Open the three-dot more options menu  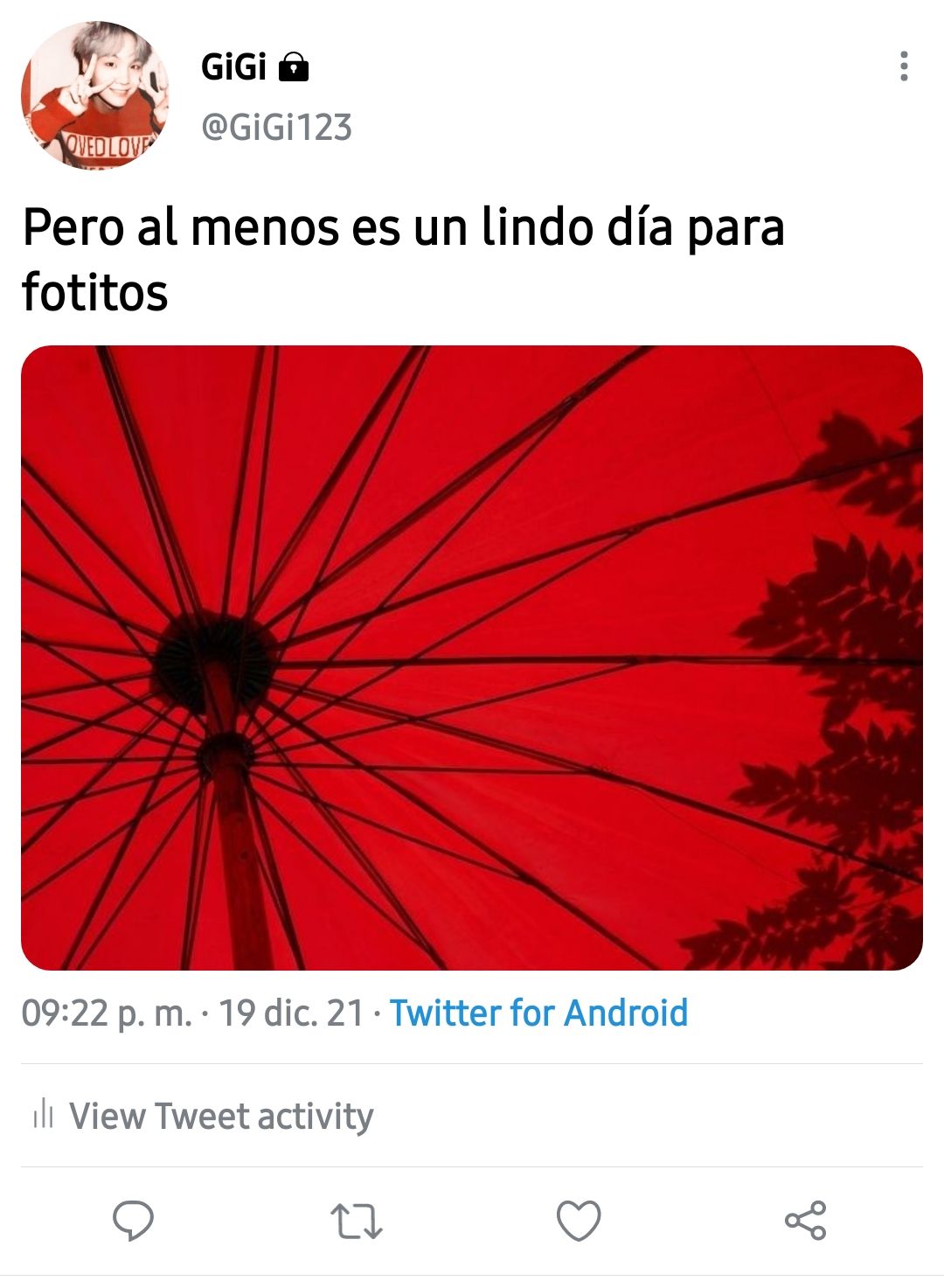[904, 66]
